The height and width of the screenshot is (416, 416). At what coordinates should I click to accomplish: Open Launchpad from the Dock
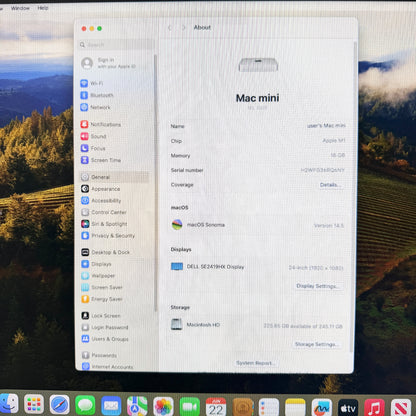coord(34,404)
